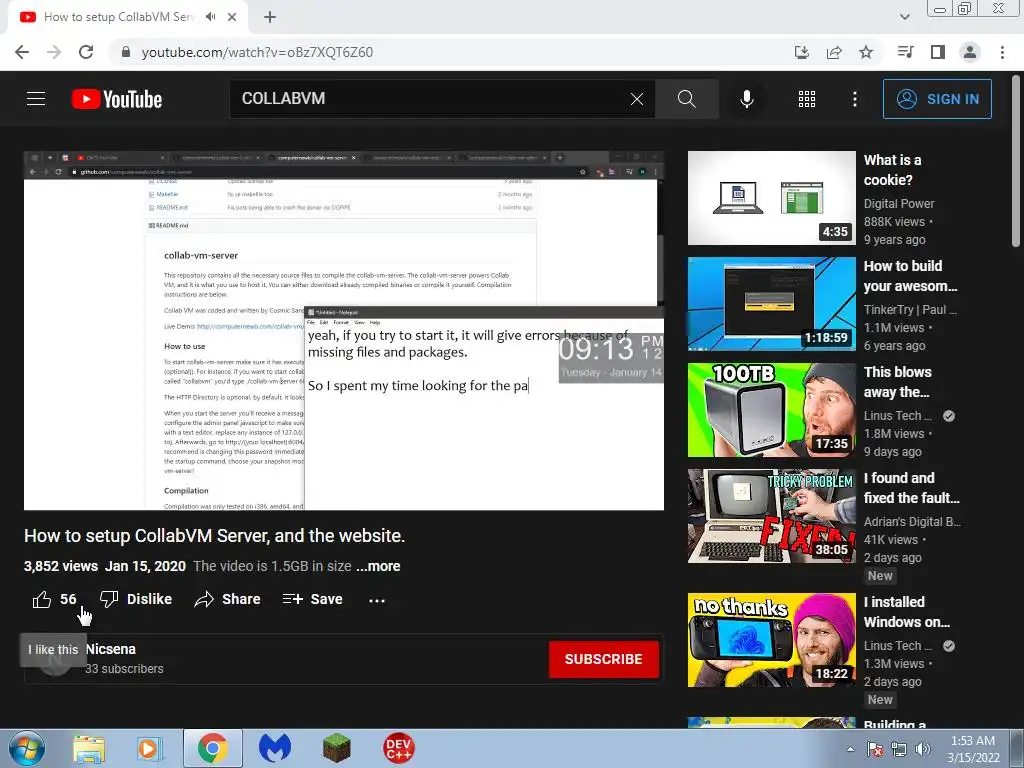
Task: Click the install page icon in the address bar
Action: [801, 52]
